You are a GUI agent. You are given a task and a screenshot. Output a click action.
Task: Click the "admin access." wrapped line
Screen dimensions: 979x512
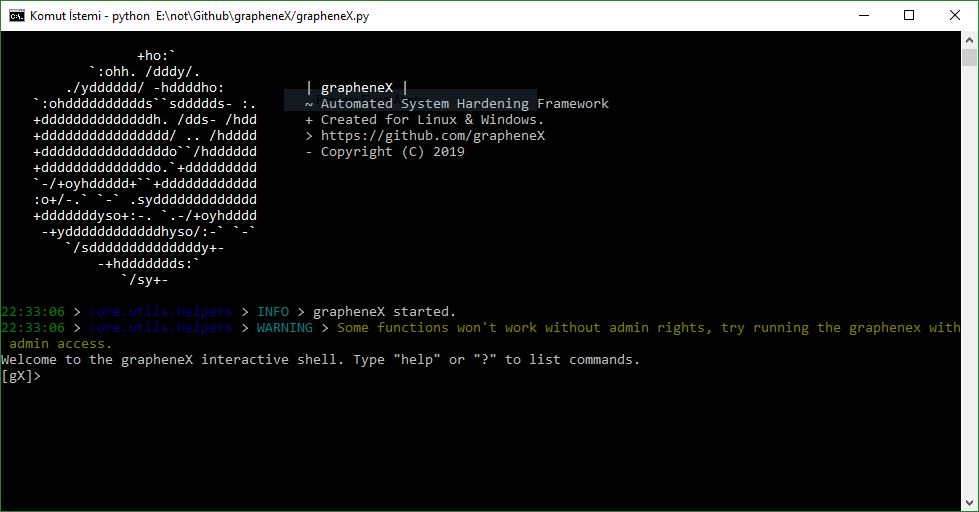pos(61,343)
